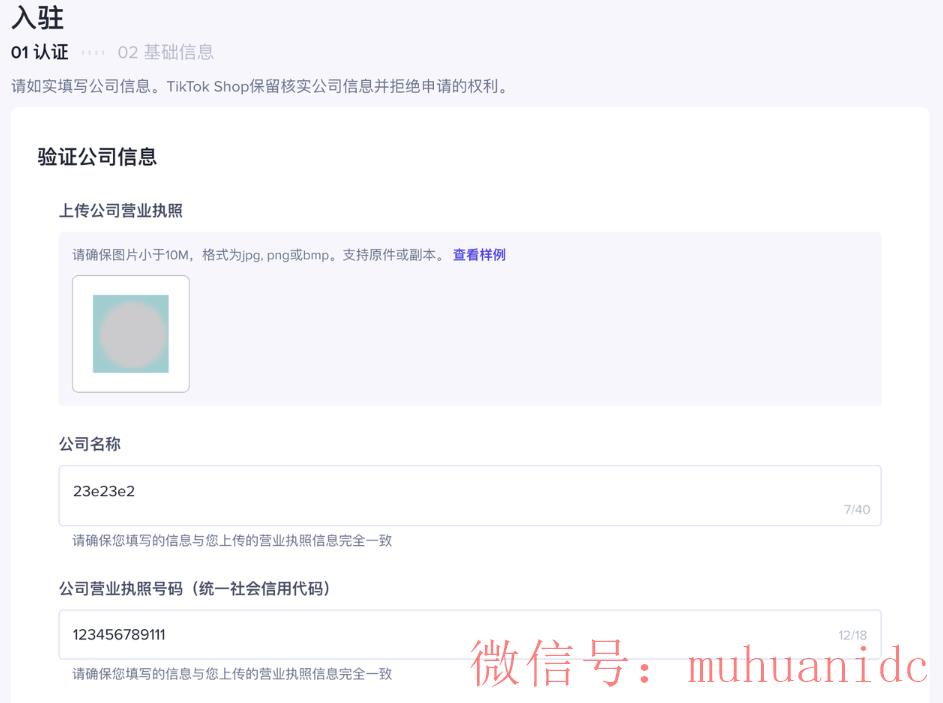Screen dimensions: 943x703
Task: Click the 7/40 character counter
Action: [857, 509]
